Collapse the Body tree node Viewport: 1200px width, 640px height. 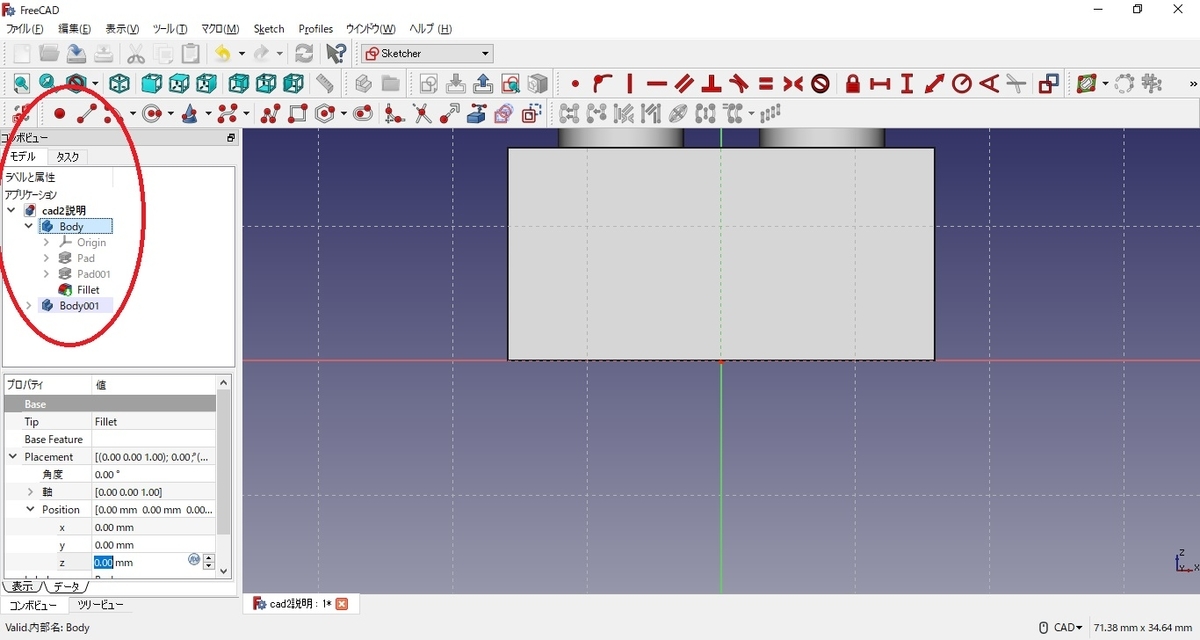[x=28, y=226]
